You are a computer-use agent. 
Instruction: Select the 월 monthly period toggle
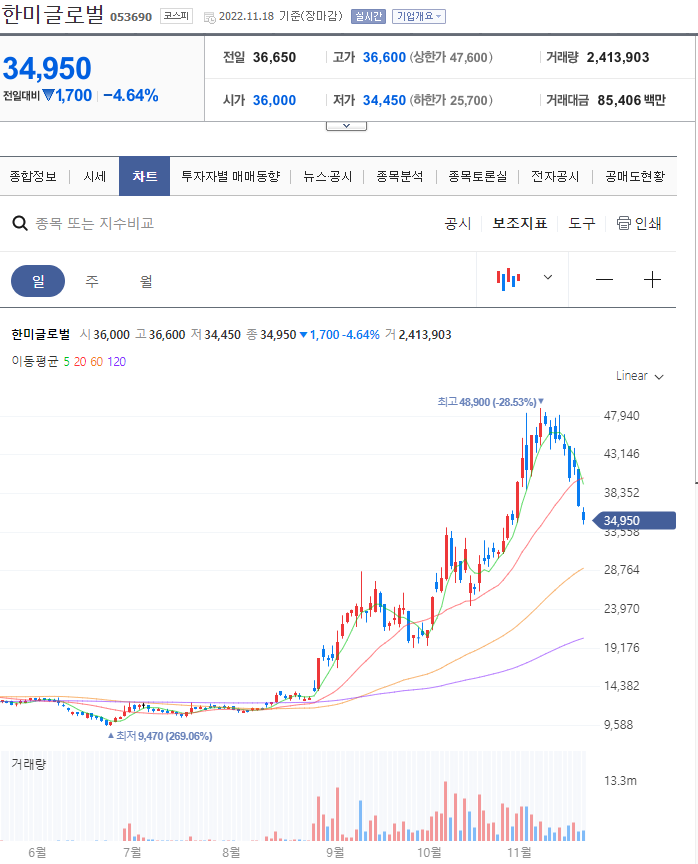point(145,281)
